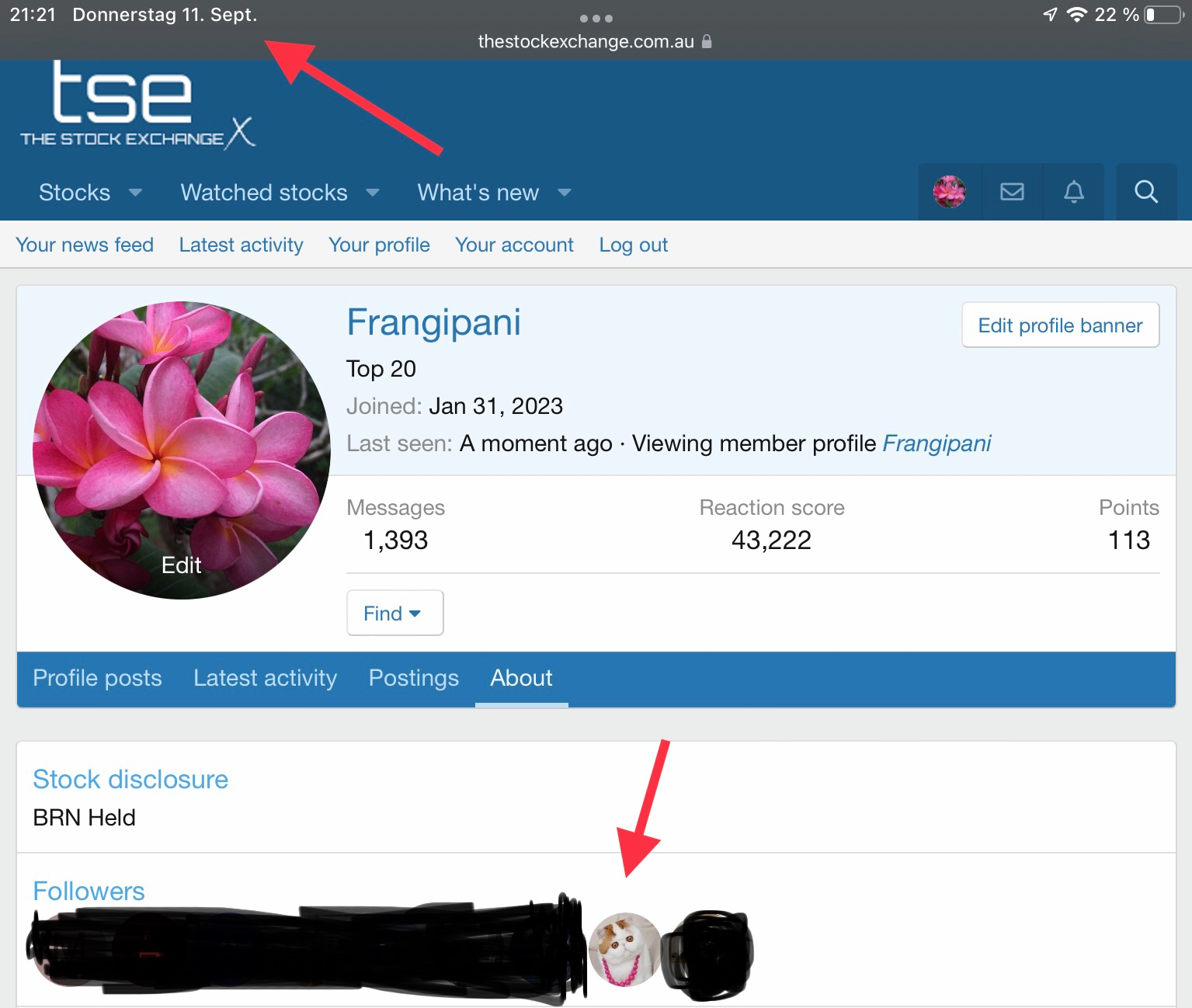Screen dimensions: 1192x1008
Task: Expand the Stocks dropdown arrow
Action: [135, 193]
